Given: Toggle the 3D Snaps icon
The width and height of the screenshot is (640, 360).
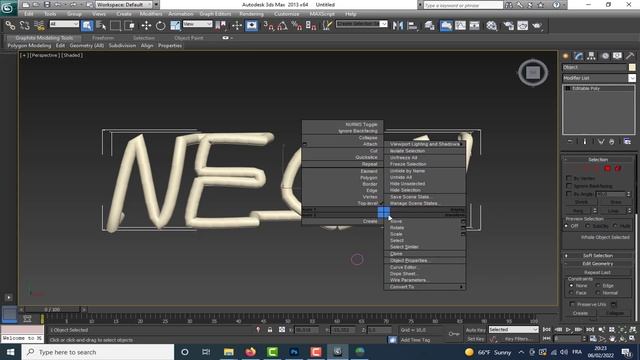Looking at the screenshot, I should pos(268,26).
